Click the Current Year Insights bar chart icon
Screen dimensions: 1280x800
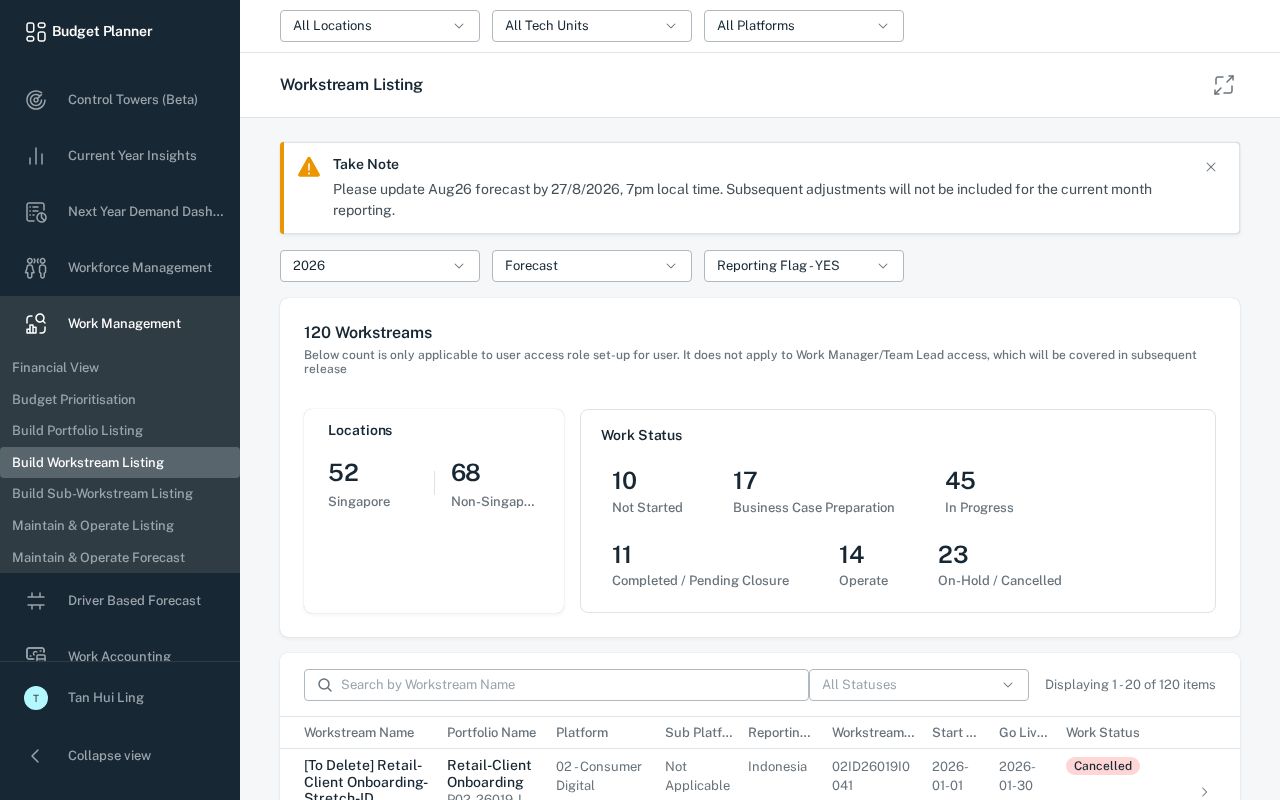tap(36, 156)
